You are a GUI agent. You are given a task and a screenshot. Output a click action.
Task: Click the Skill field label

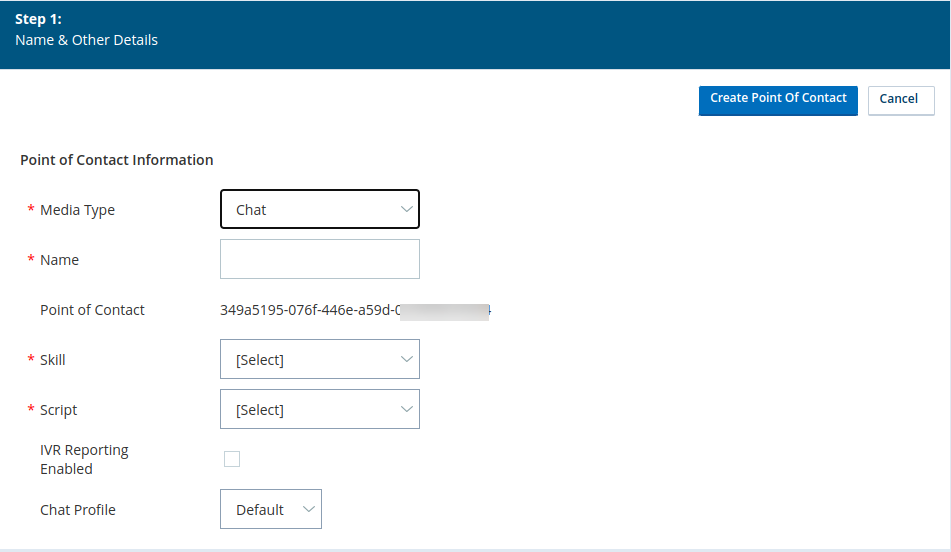pyautogui.click(x=52, y=360)
